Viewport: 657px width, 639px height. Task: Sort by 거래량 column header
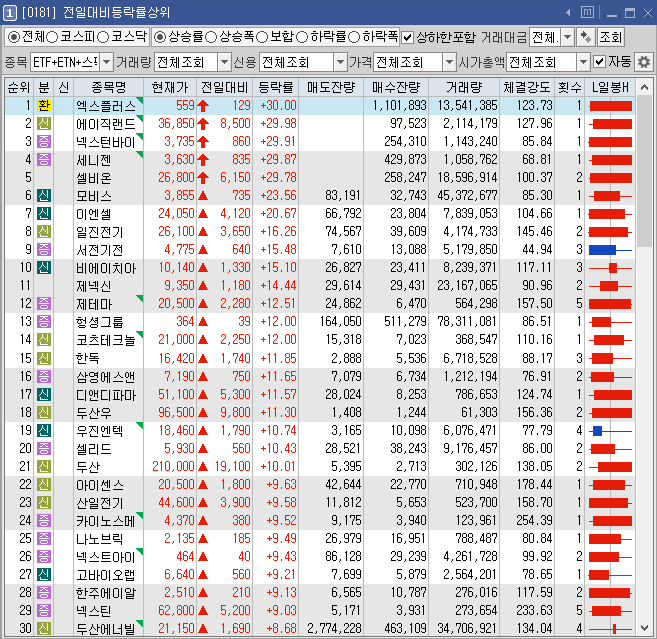(464, 87)
